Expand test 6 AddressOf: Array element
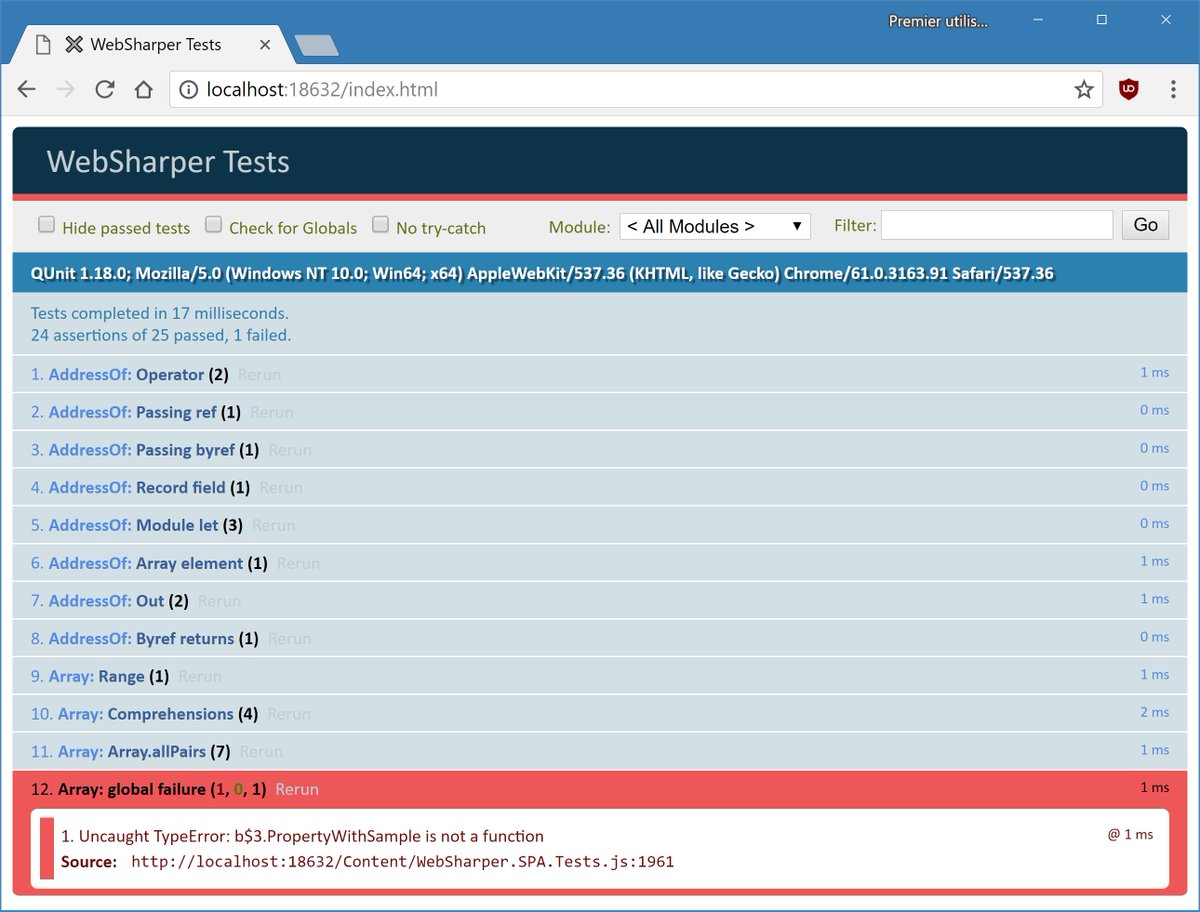The height and width of the screenshot is (912, 1200). 150,563
